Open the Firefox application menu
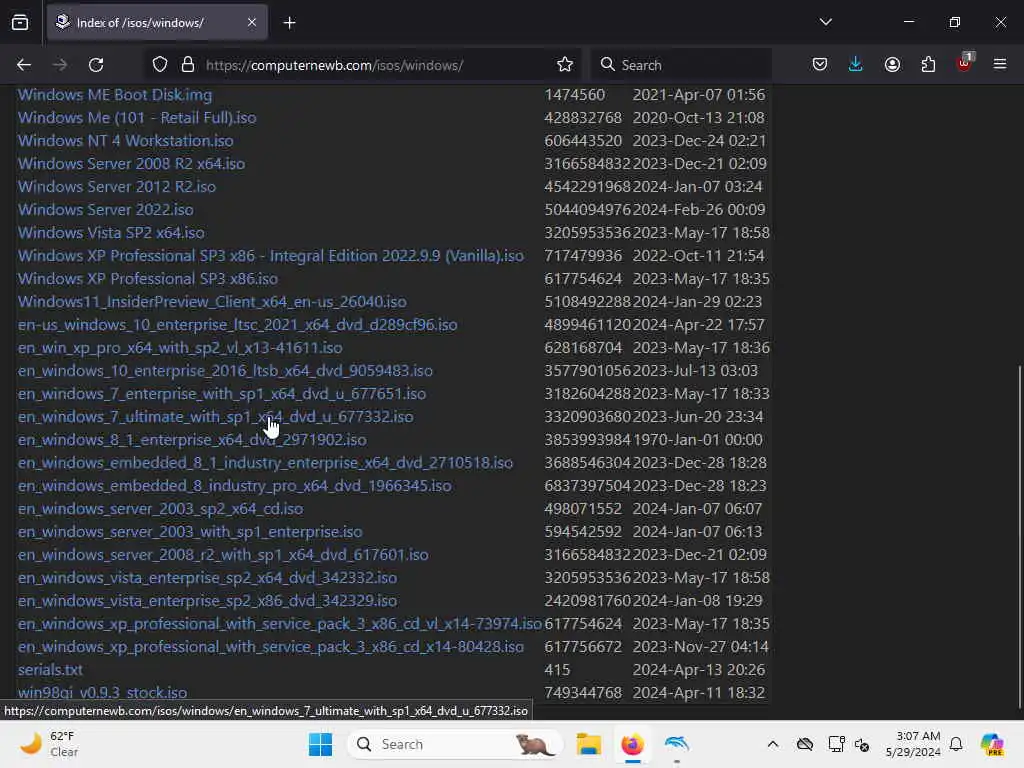 pos(1000,65)
